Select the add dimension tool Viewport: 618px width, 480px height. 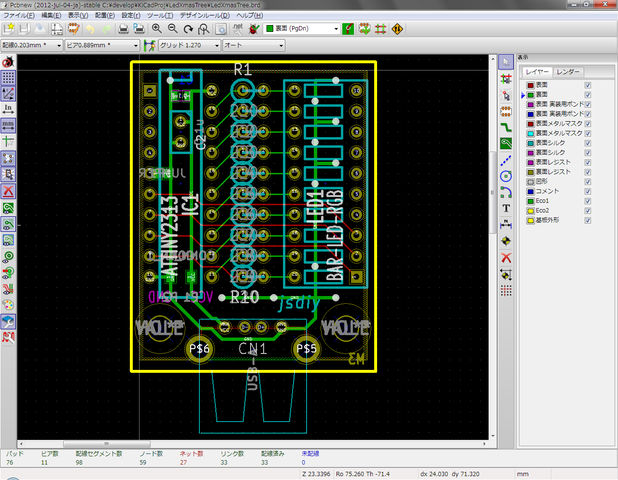tap(506, 224)
